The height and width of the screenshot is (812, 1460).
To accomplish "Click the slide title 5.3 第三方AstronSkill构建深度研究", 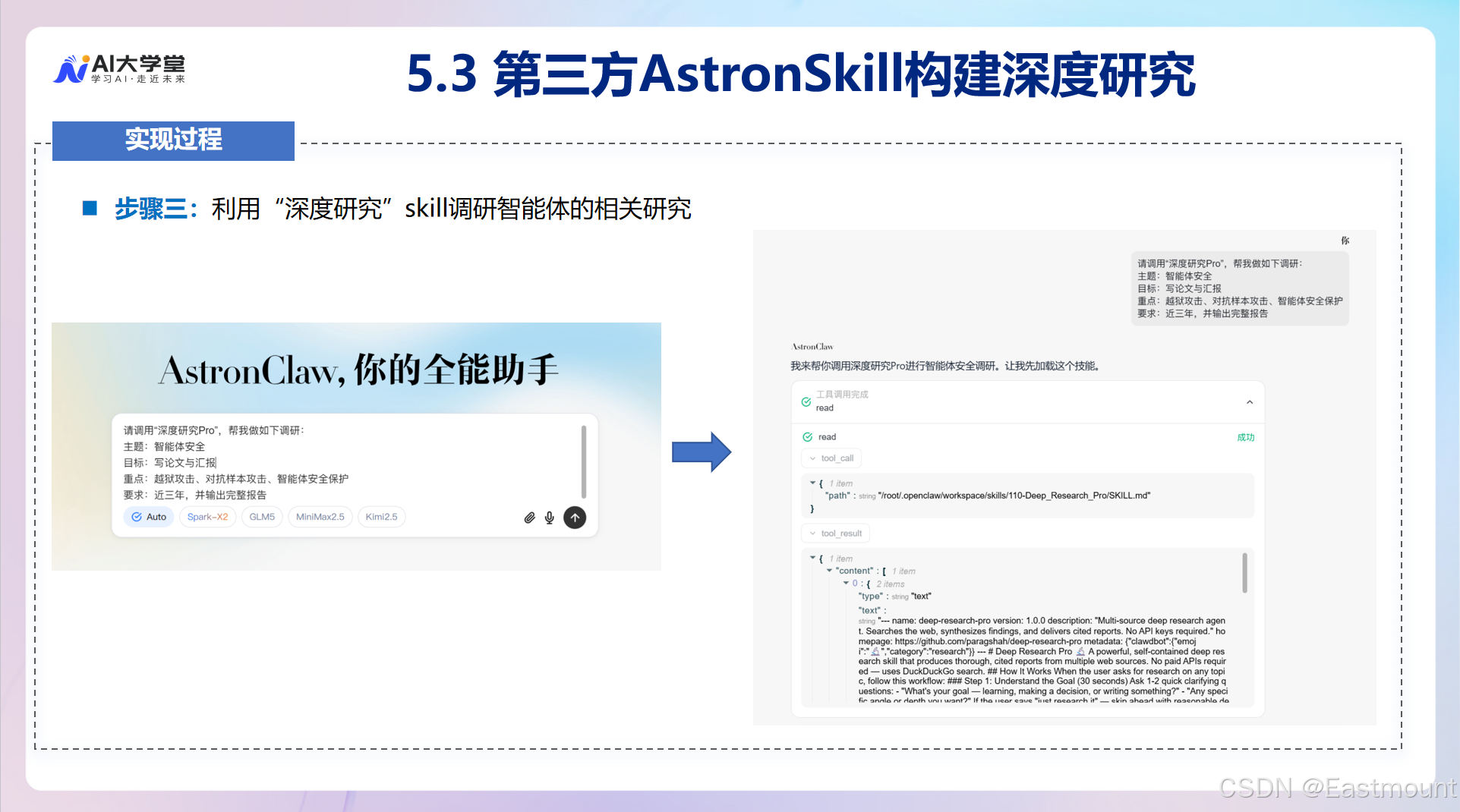I will click(x=801, y=75).
